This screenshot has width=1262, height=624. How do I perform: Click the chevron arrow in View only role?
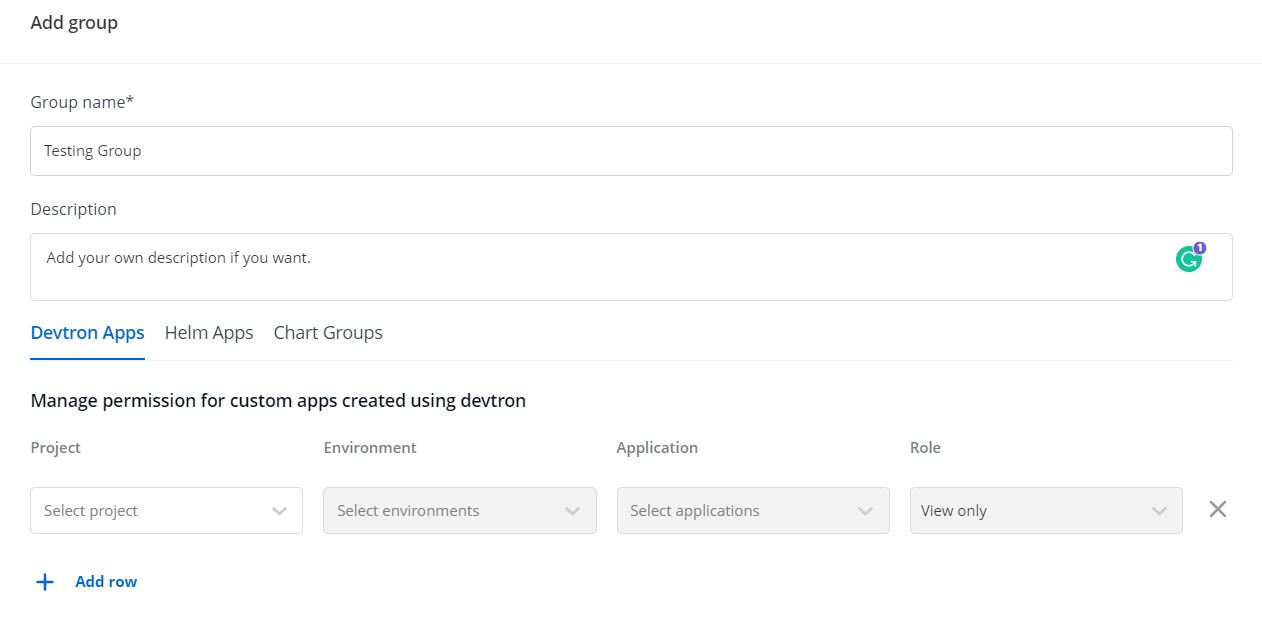tap(1159, 511)
